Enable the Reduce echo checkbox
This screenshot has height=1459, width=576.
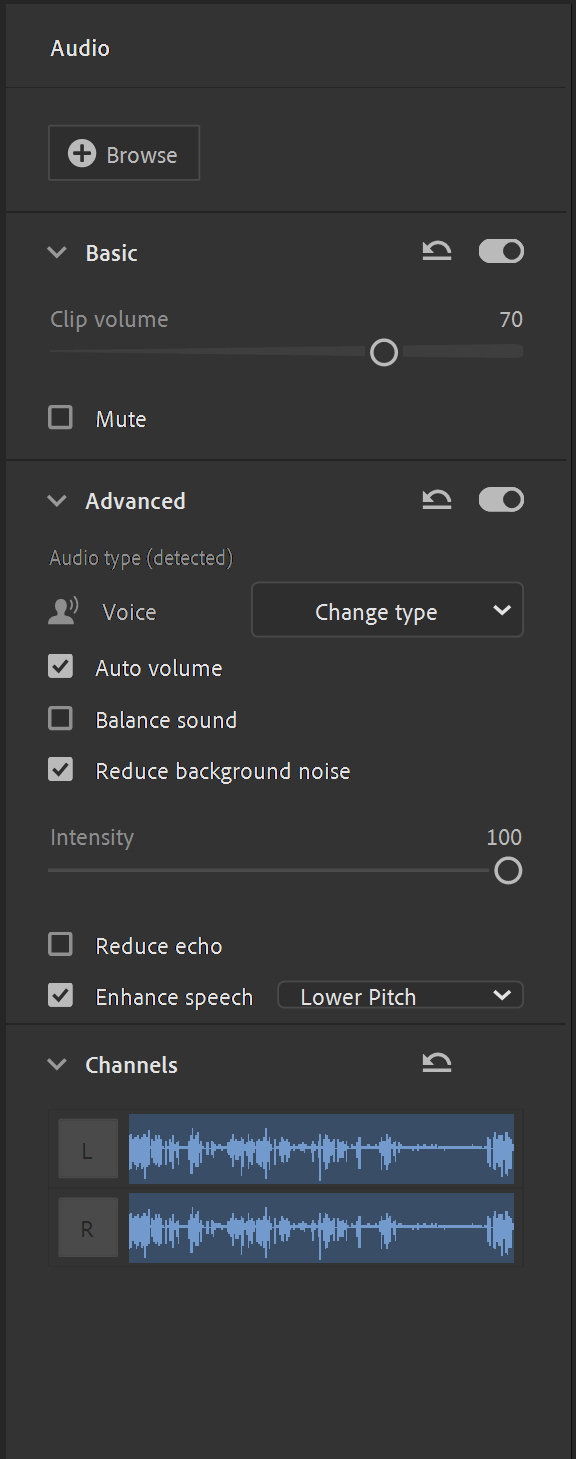(61, 945)
